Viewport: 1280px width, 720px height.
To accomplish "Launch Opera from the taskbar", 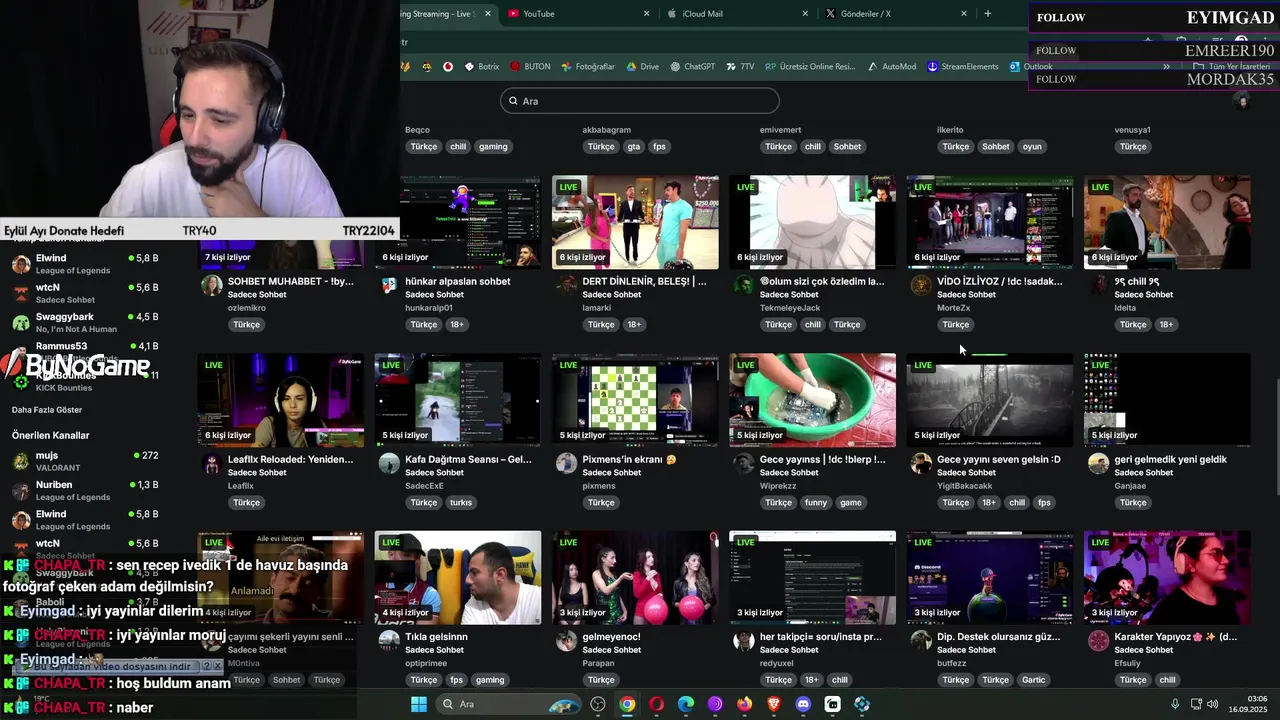I will pos(656,704).
